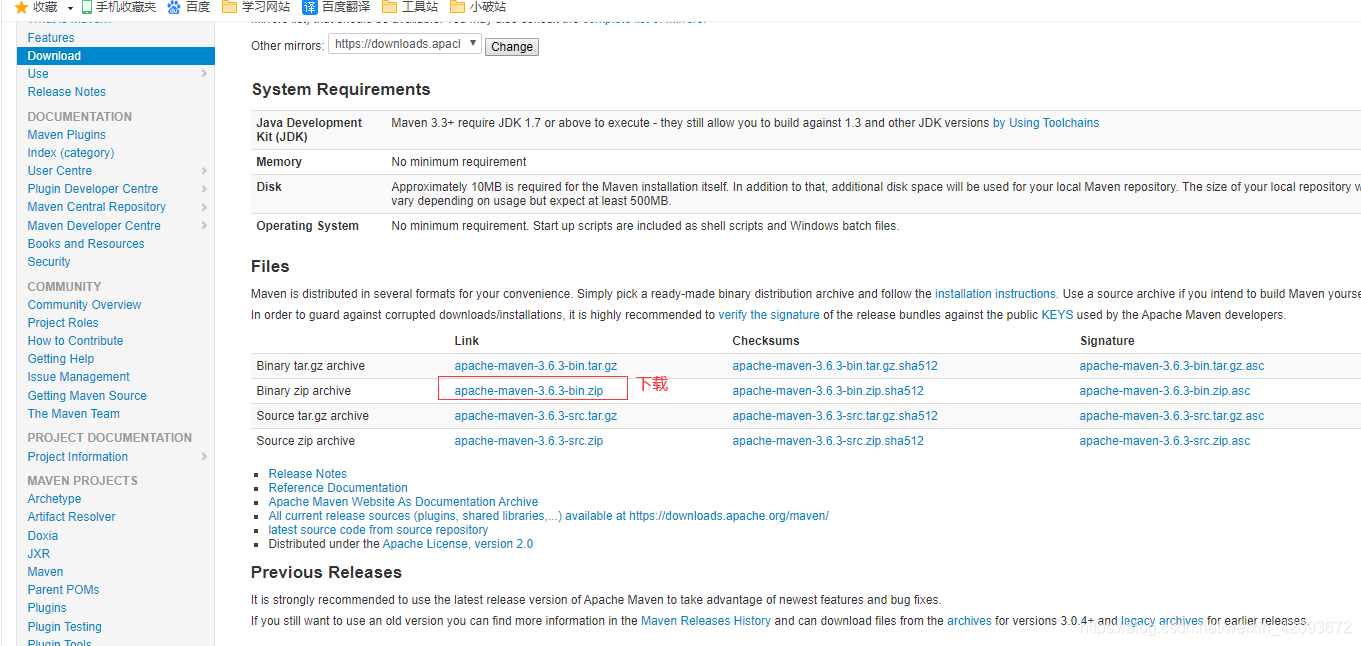Open Books and Resources link

point(86,244)
